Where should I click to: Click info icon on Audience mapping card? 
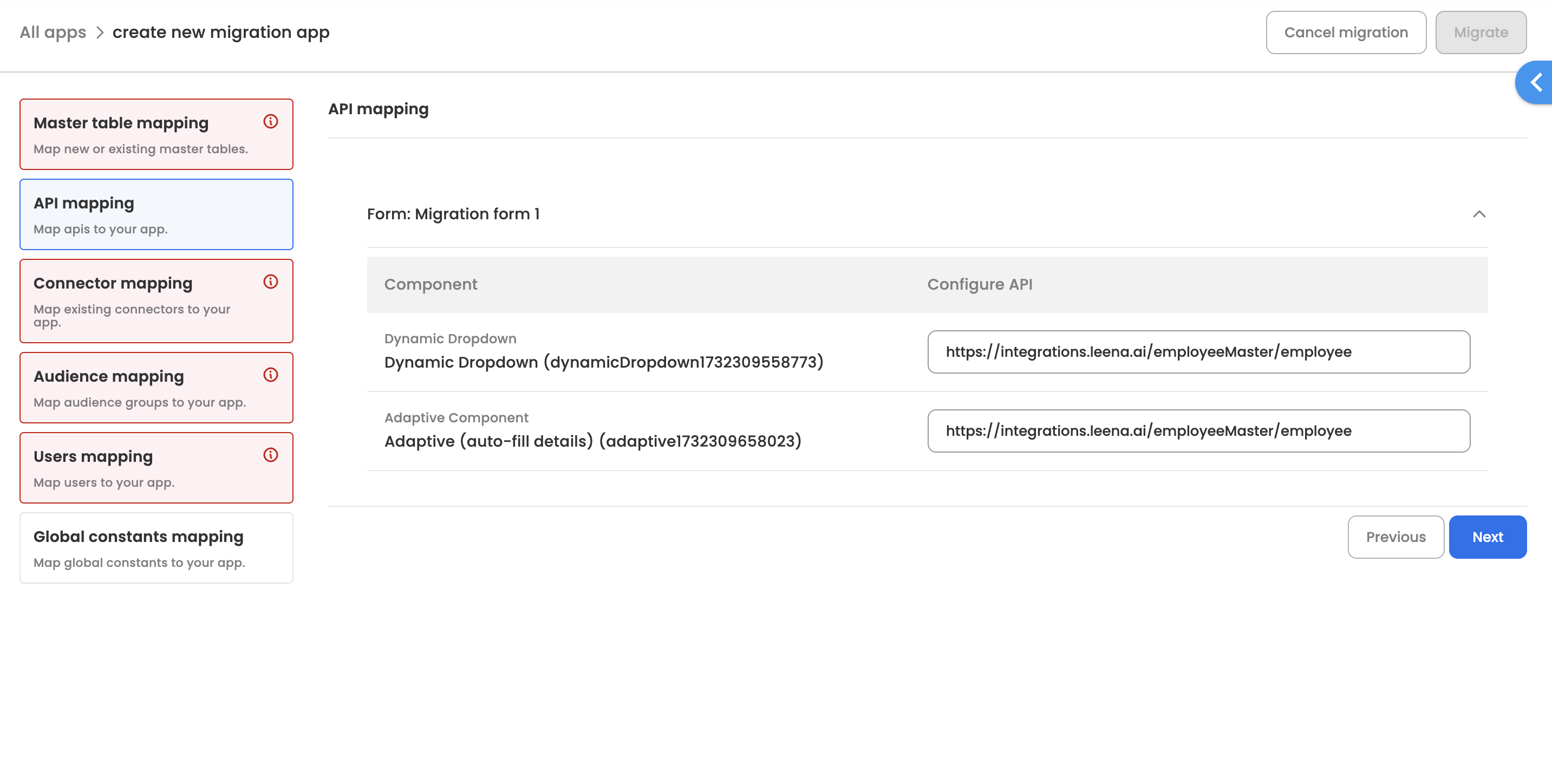[x=271, y=375]
